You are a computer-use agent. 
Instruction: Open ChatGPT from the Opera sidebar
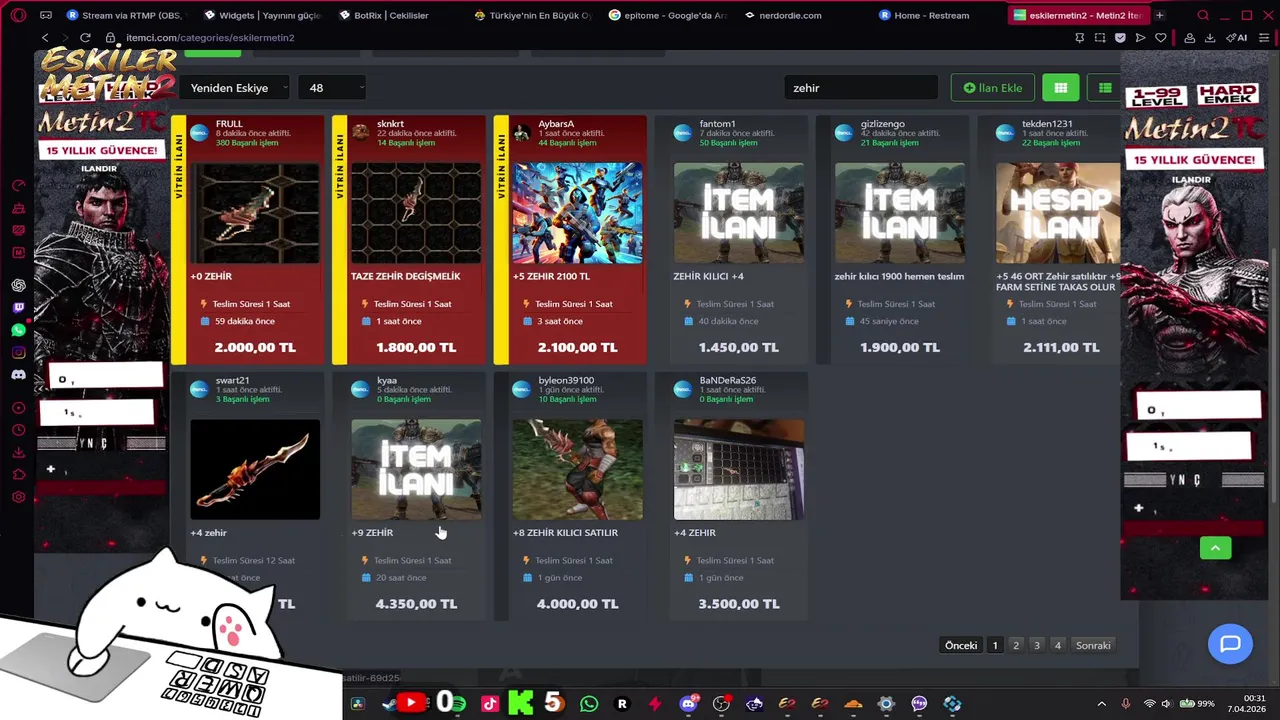tap(18, 285)
